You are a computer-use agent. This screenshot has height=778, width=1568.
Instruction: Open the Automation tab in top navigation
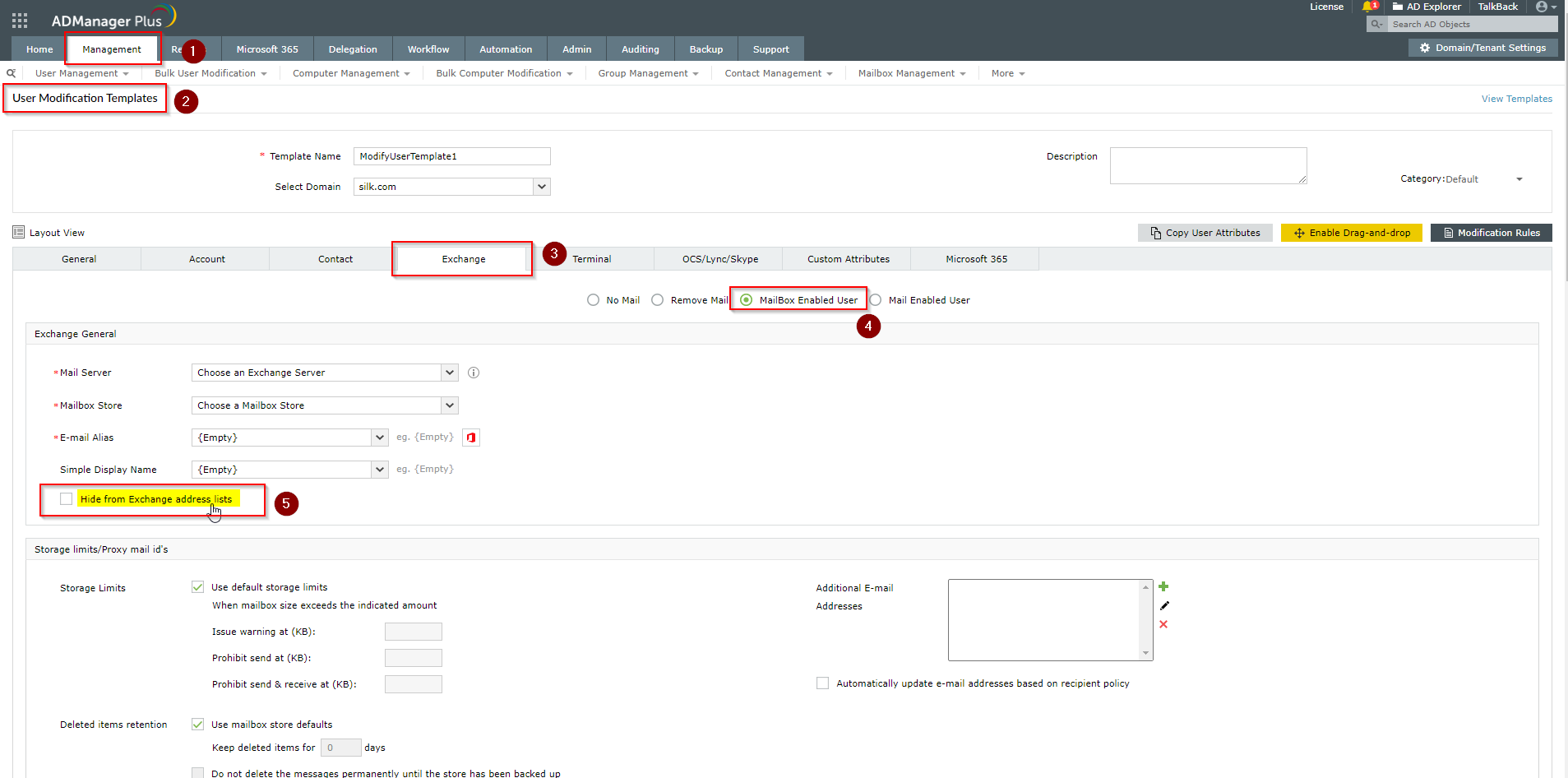pyautogui.click(x=506, y=49)
